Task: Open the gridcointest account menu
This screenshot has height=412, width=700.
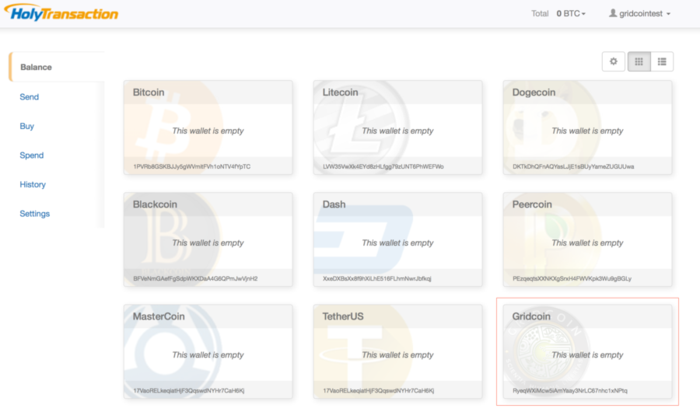Action: click(x=640, y=14)
